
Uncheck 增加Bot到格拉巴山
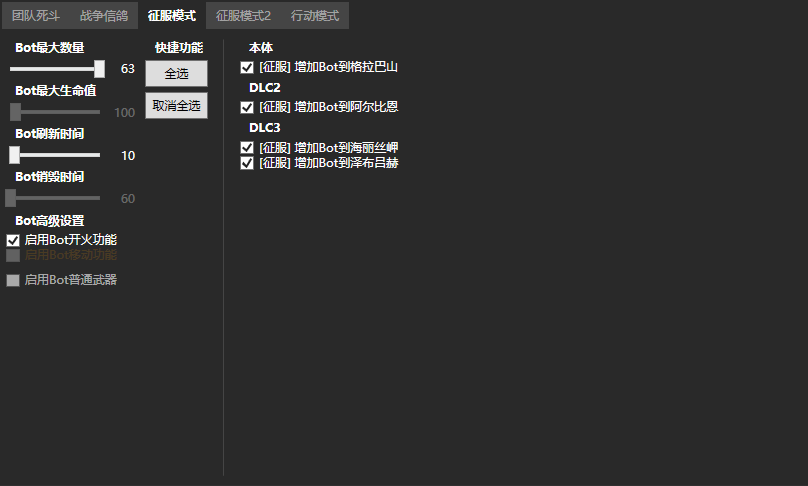247,67
